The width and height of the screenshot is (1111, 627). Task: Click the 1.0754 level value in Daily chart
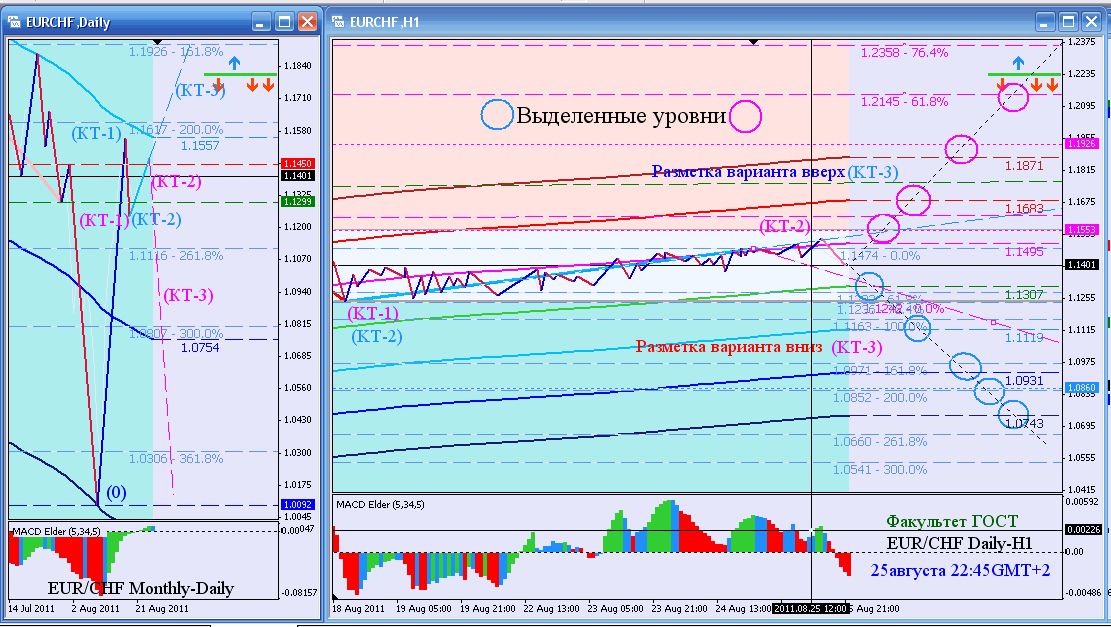coord(200,348)
